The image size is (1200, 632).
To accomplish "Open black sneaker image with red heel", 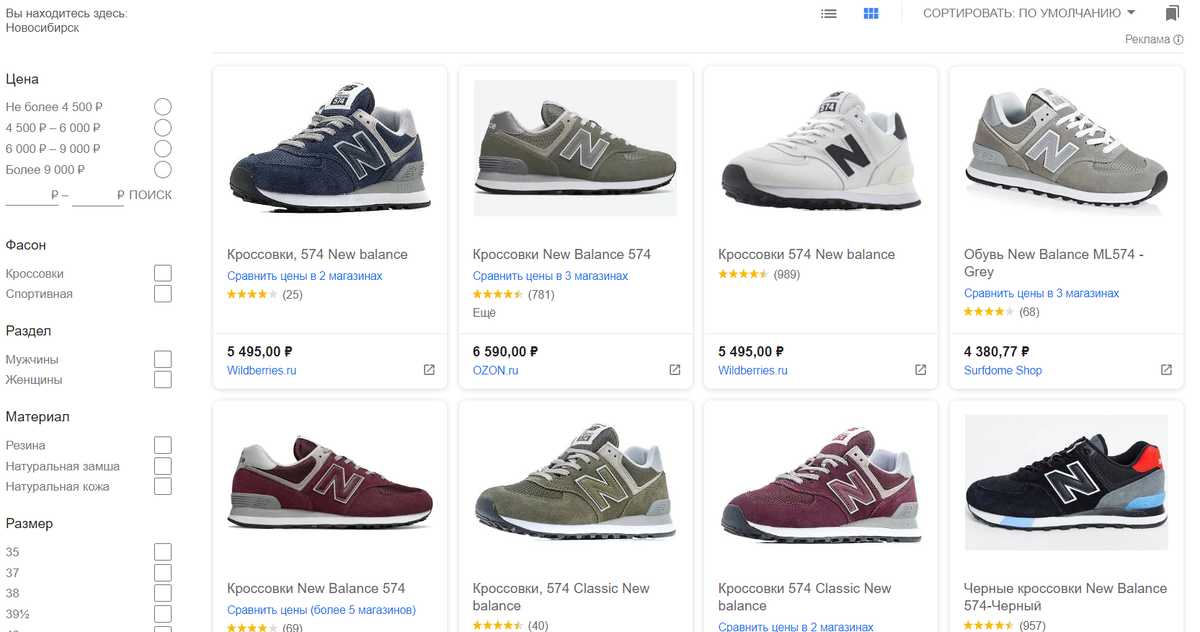I will 1066,482.
